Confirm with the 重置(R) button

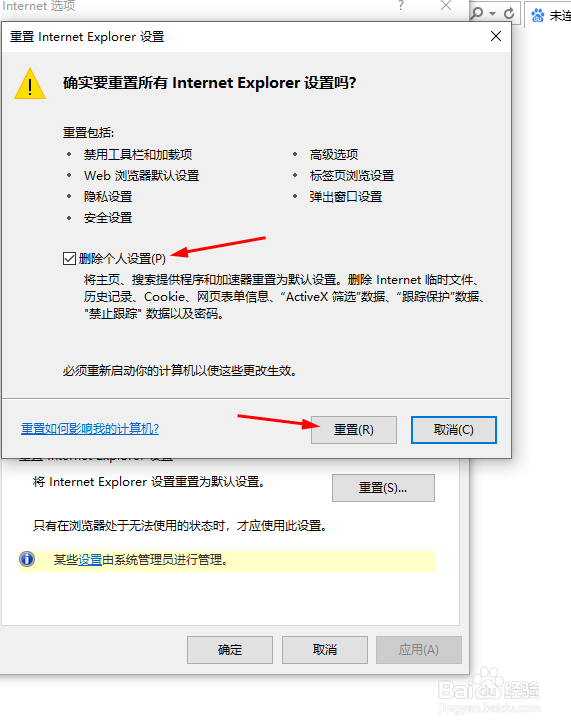tap(354, 429)
